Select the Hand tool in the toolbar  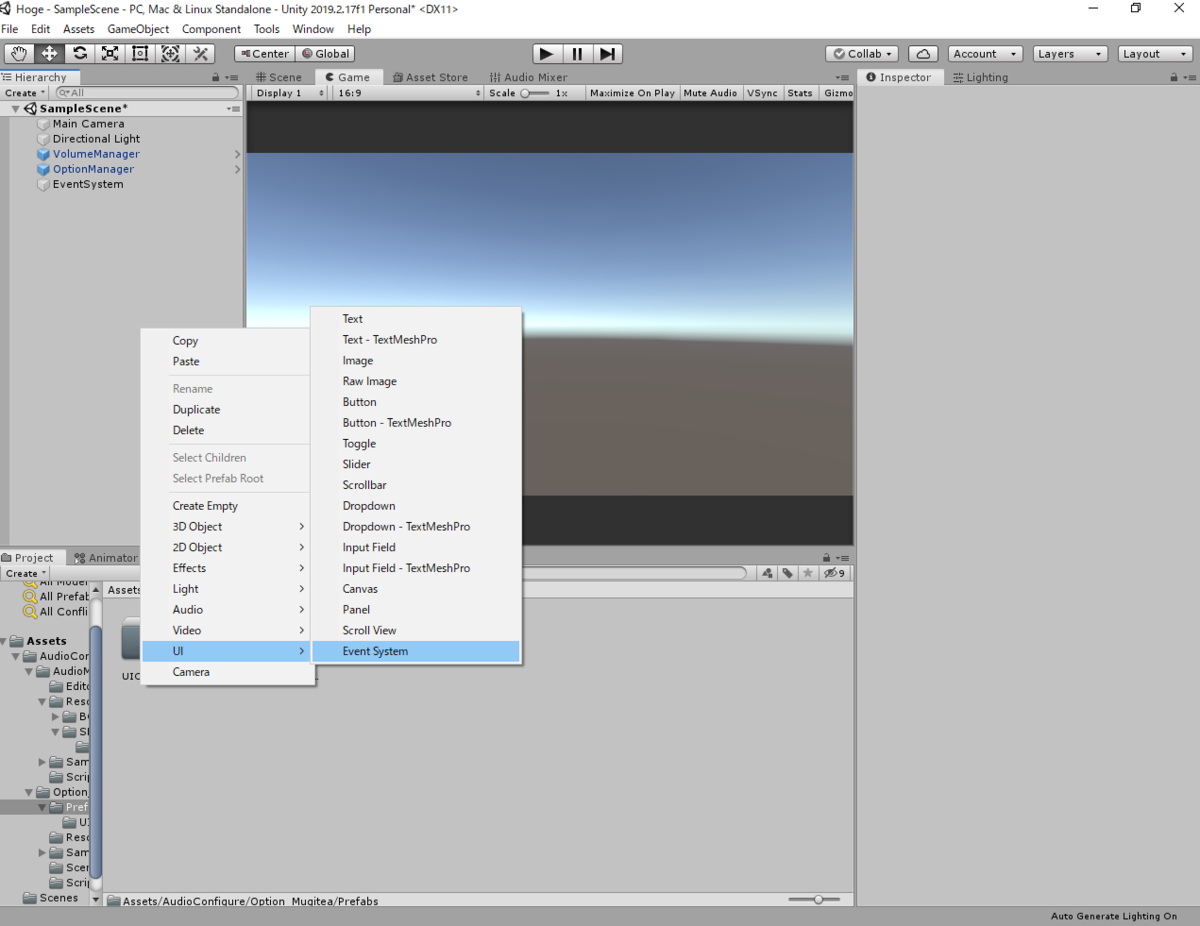pos(18,53)
